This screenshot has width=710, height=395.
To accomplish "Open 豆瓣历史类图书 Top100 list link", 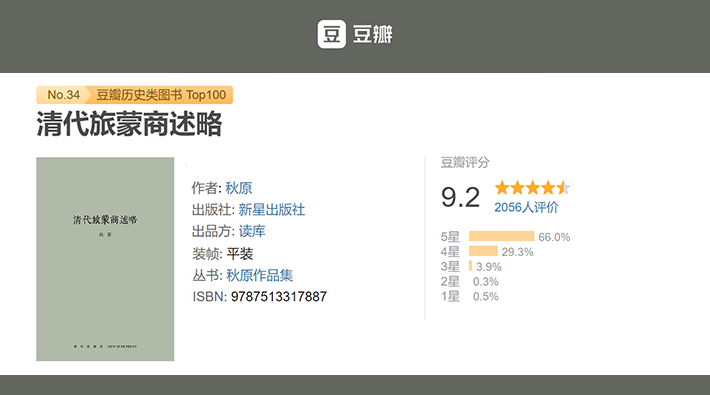I will 161,95.
